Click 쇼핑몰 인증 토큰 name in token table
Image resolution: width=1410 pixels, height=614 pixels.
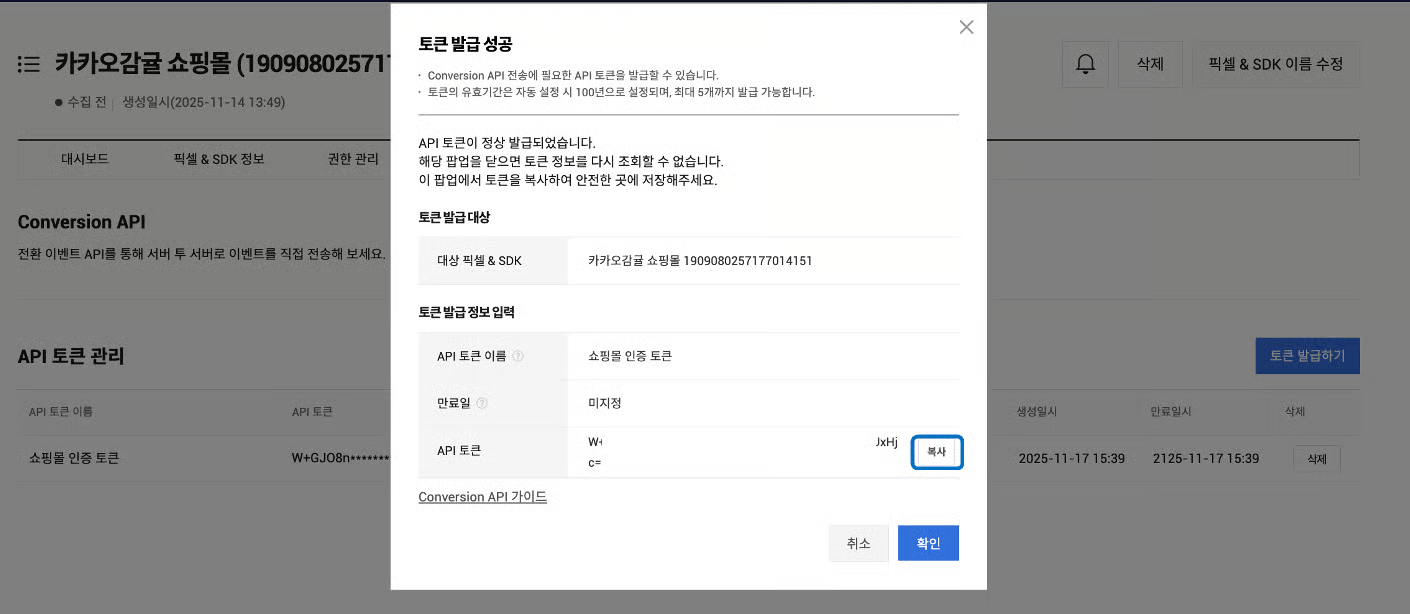tap(74, 459)
